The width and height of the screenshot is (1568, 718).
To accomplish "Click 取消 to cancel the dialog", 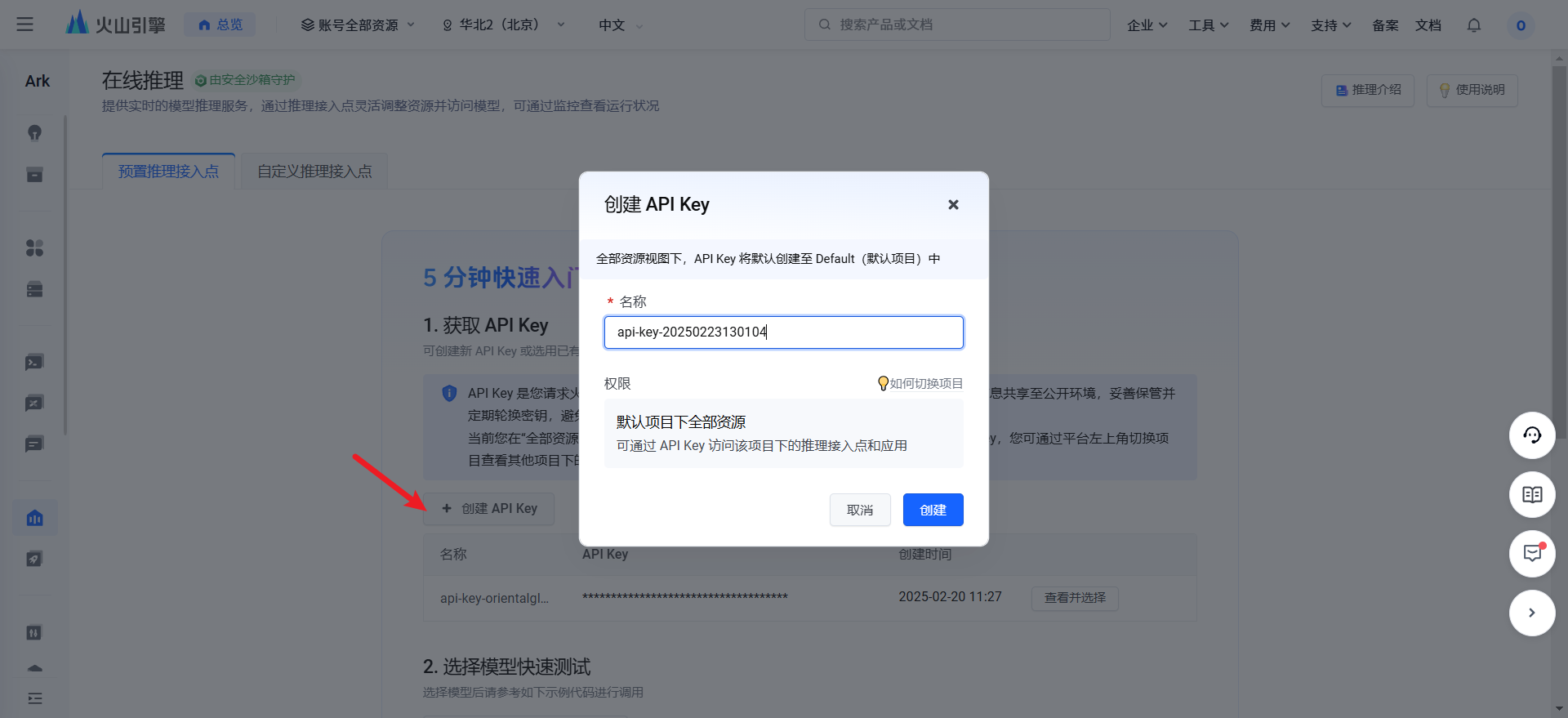I will [x=860, y=510].
